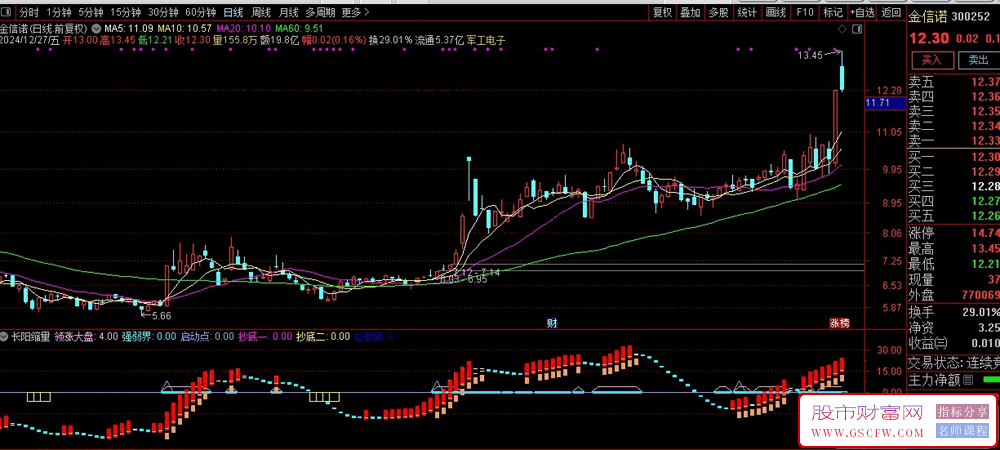Click the MA20: 10.10 indicator label
Screen dimensions: 1000x450
244,28
